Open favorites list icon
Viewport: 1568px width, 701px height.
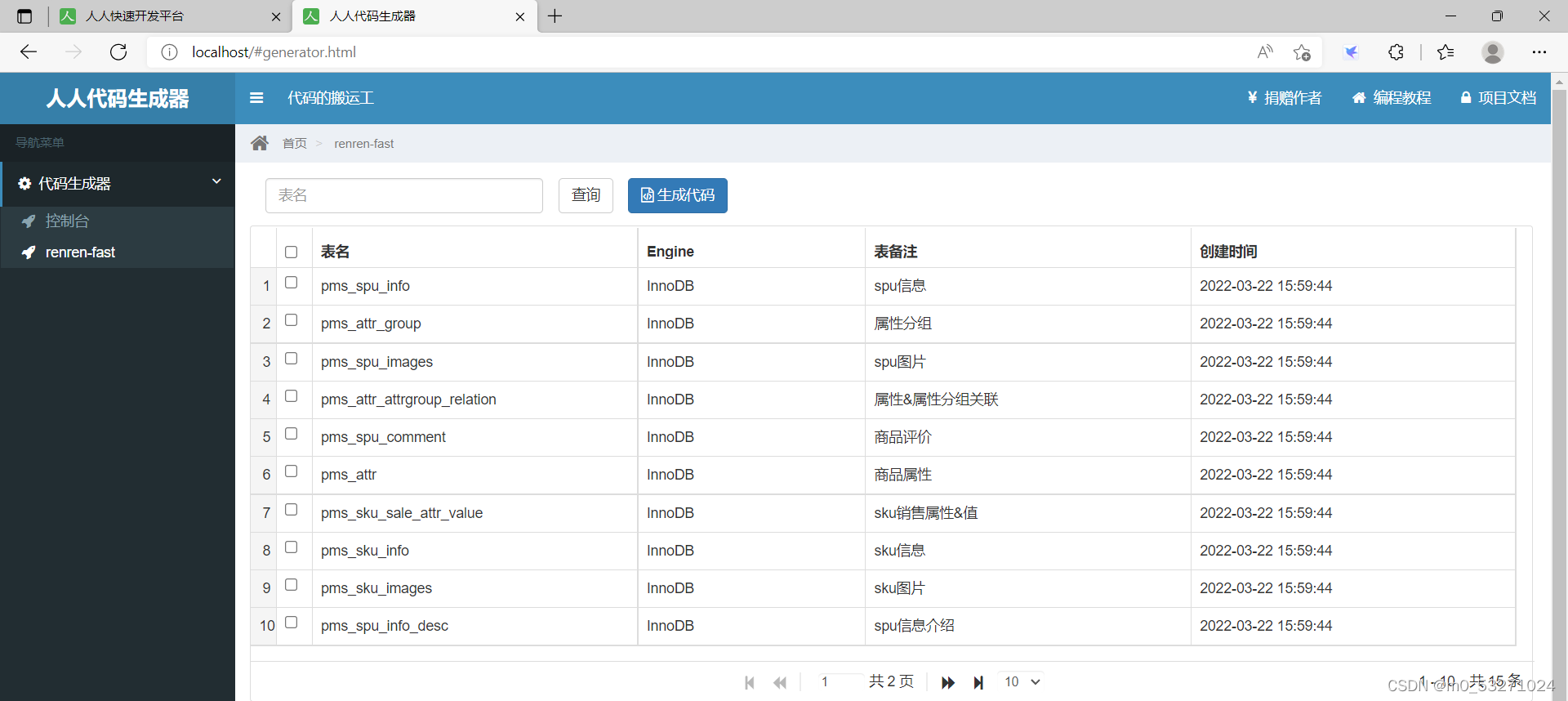point(1445,52)
